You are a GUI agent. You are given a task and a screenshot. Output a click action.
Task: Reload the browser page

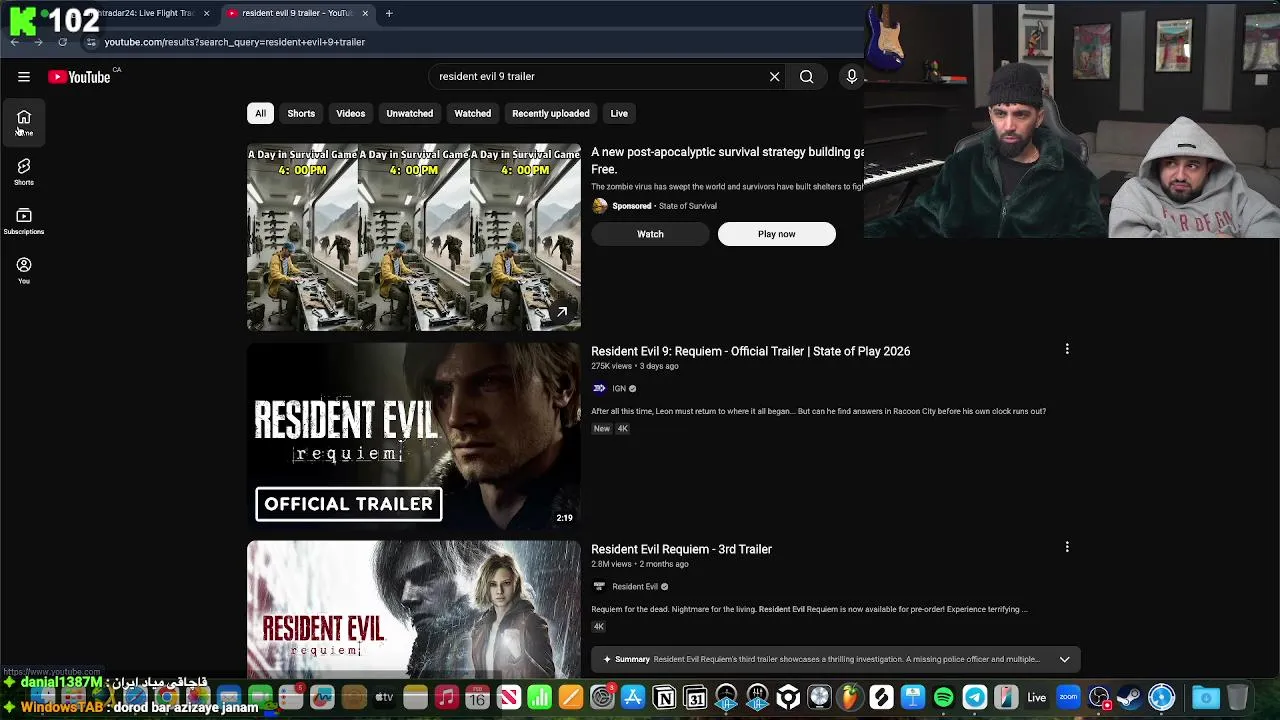coord(62,42)
